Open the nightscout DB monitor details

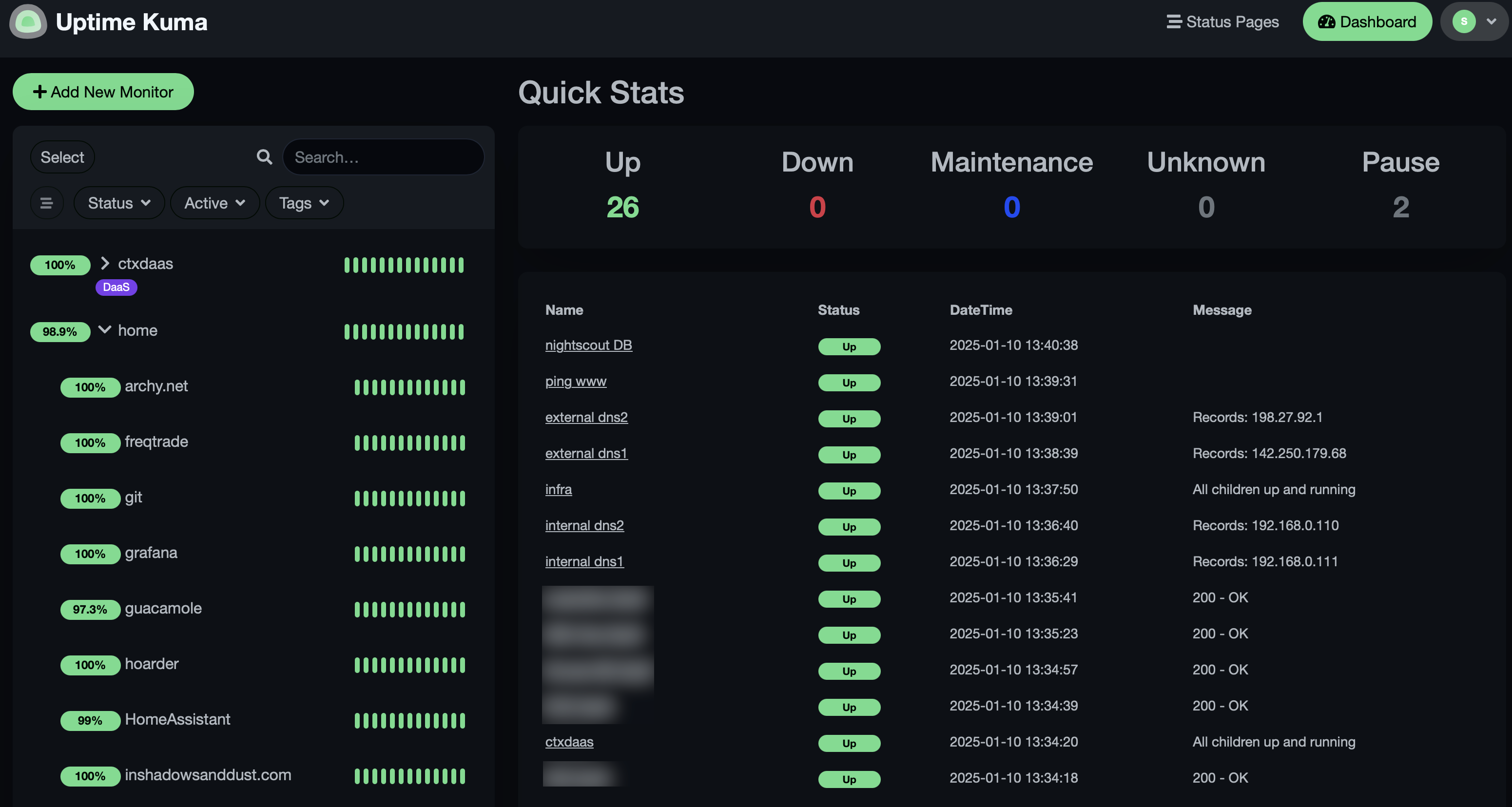click(x=588, y=345)
